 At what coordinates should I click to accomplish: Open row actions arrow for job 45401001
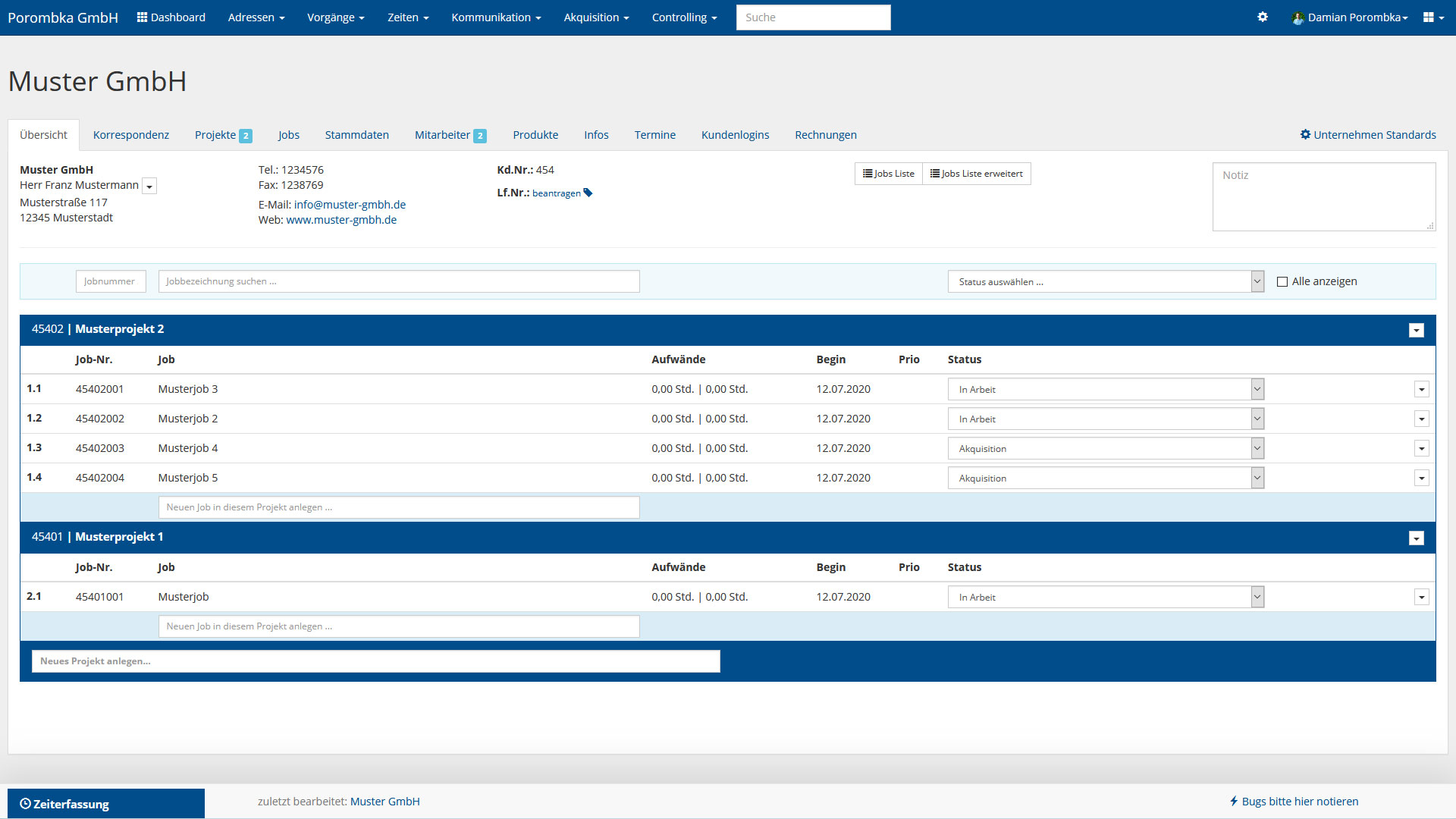pos(1422,597)
